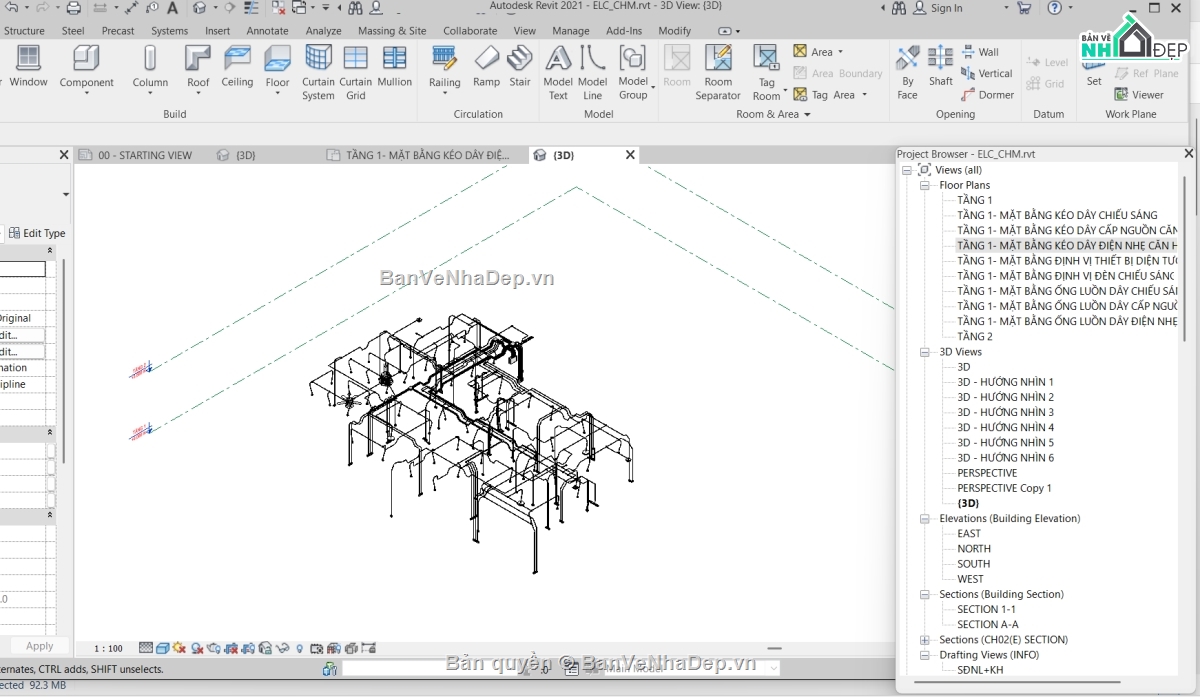Choose the Wall opening tool
This screenshot has width=1200, height=697.
[x=980, y=52]
